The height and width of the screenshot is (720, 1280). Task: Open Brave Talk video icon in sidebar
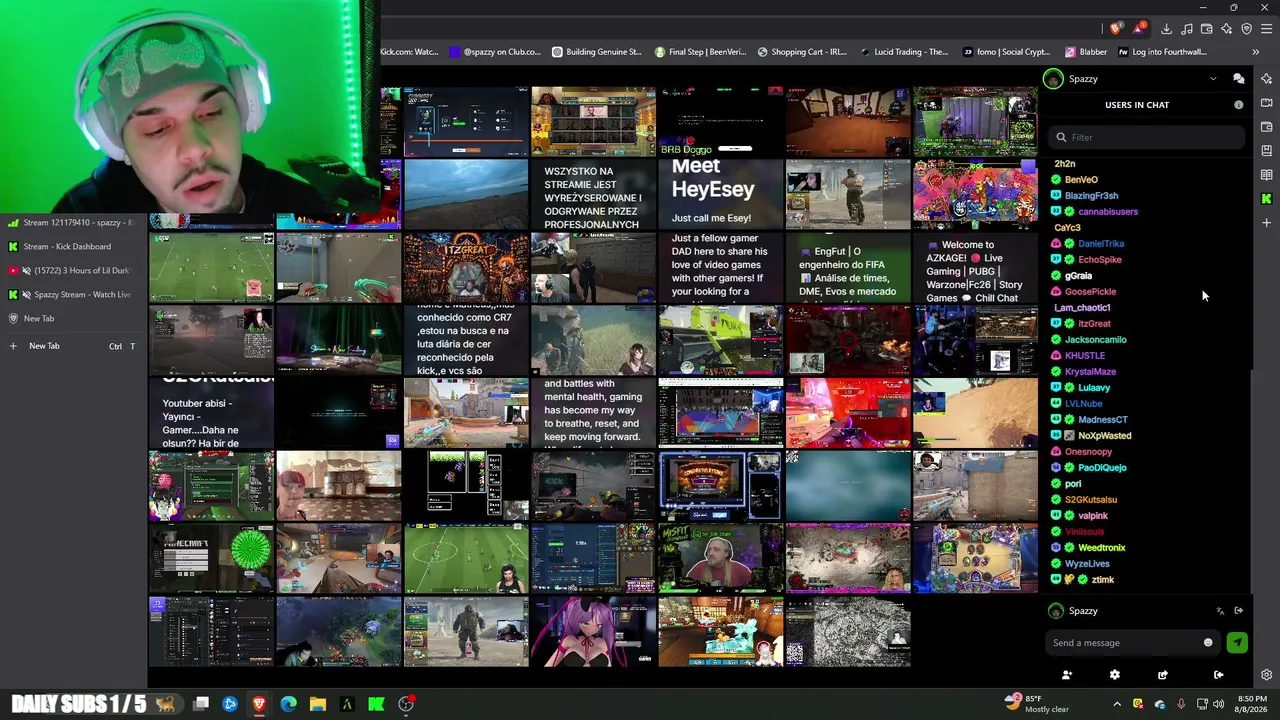1267,103
